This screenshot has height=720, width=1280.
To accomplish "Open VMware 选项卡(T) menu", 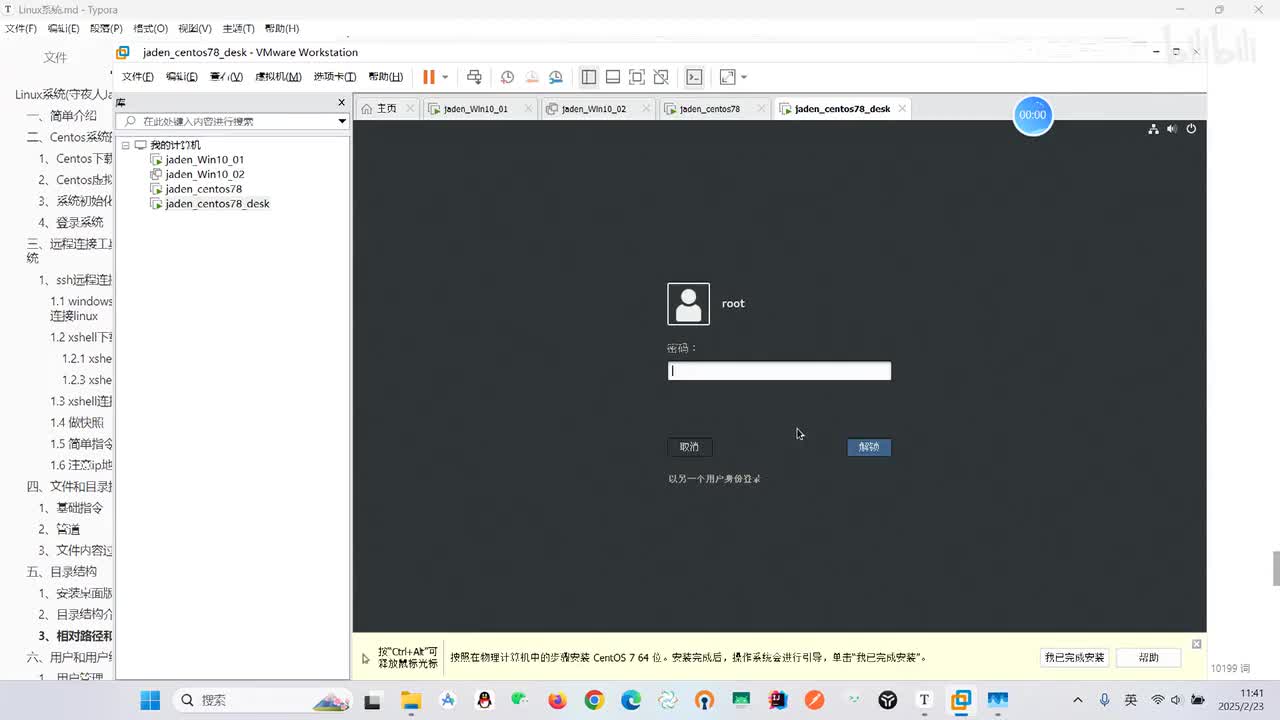I will [335, 77].
